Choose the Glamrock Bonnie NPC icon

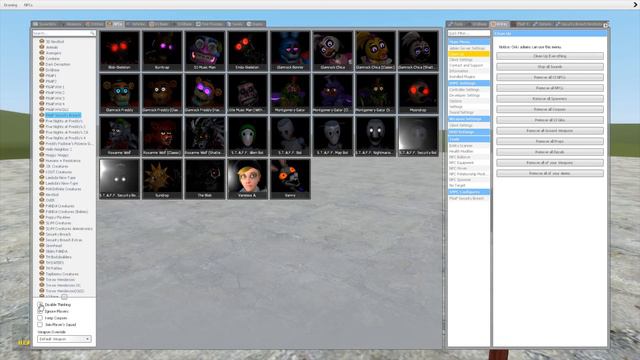[x=290, y=51]
